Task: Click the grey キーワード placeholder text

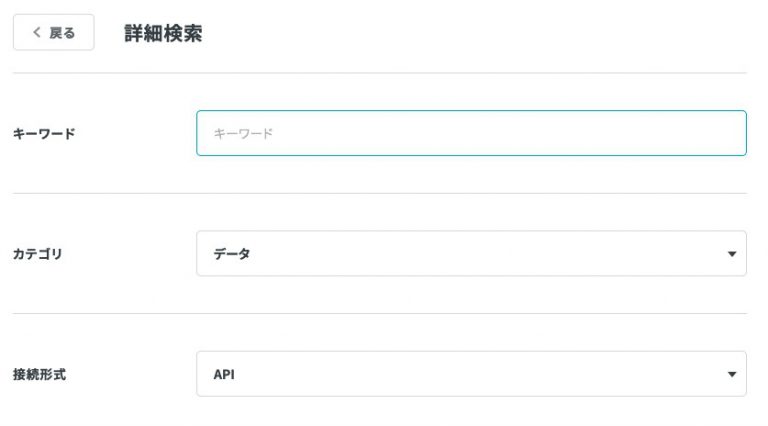Action: 243,133
